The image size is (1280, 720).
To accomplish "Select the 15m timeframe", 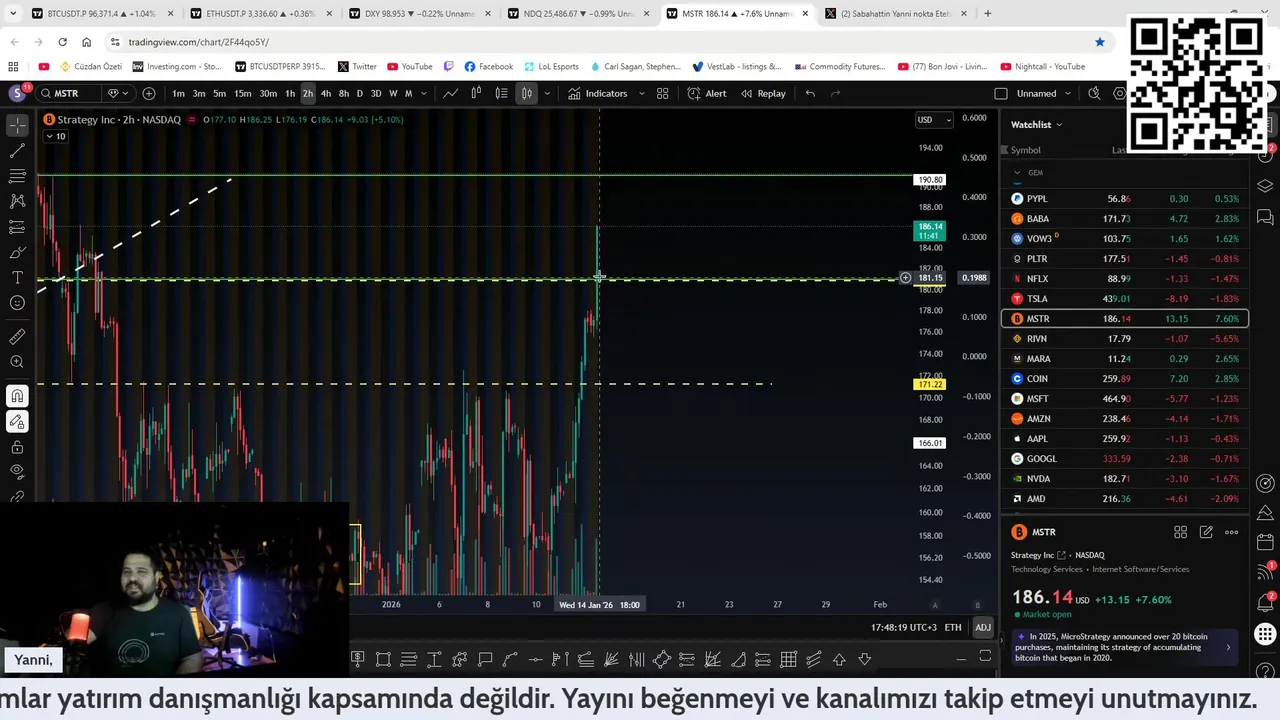I will (x=243, y=93).
